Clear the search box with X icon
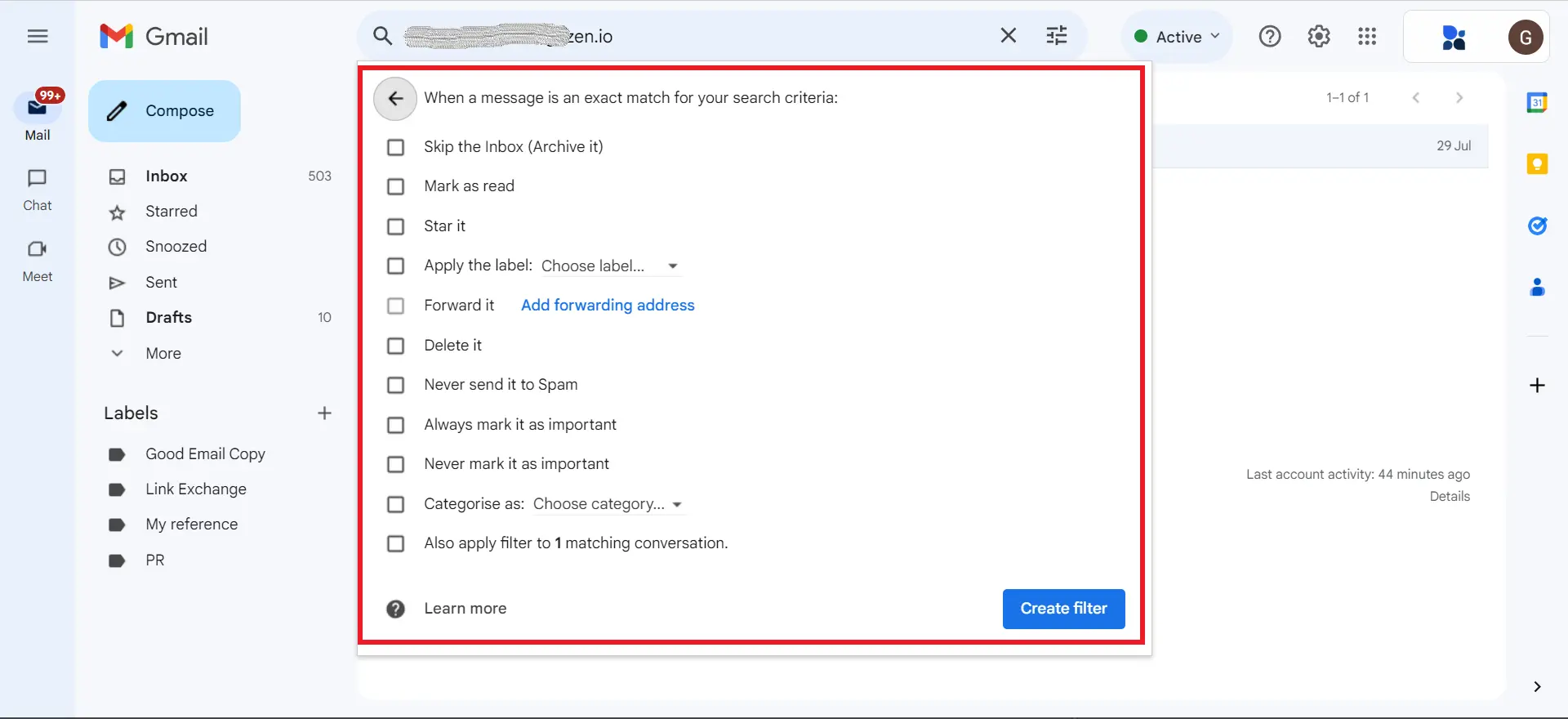Viewport: 1568px width, 719px height. pyautogui.click(x=1009, y=36)
